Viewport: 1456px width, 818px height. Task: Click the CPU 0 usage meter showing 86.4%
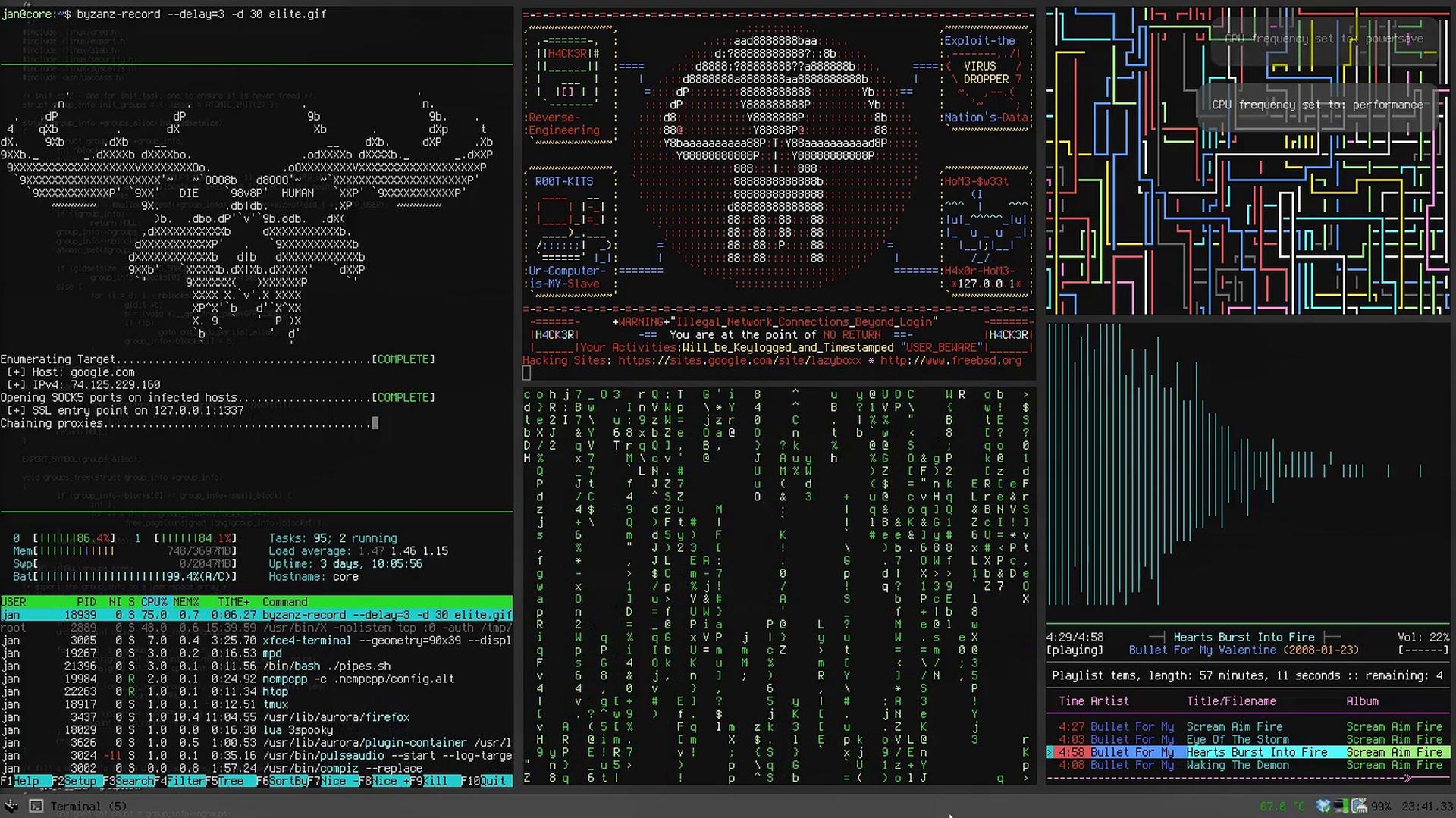click(64, 538)
